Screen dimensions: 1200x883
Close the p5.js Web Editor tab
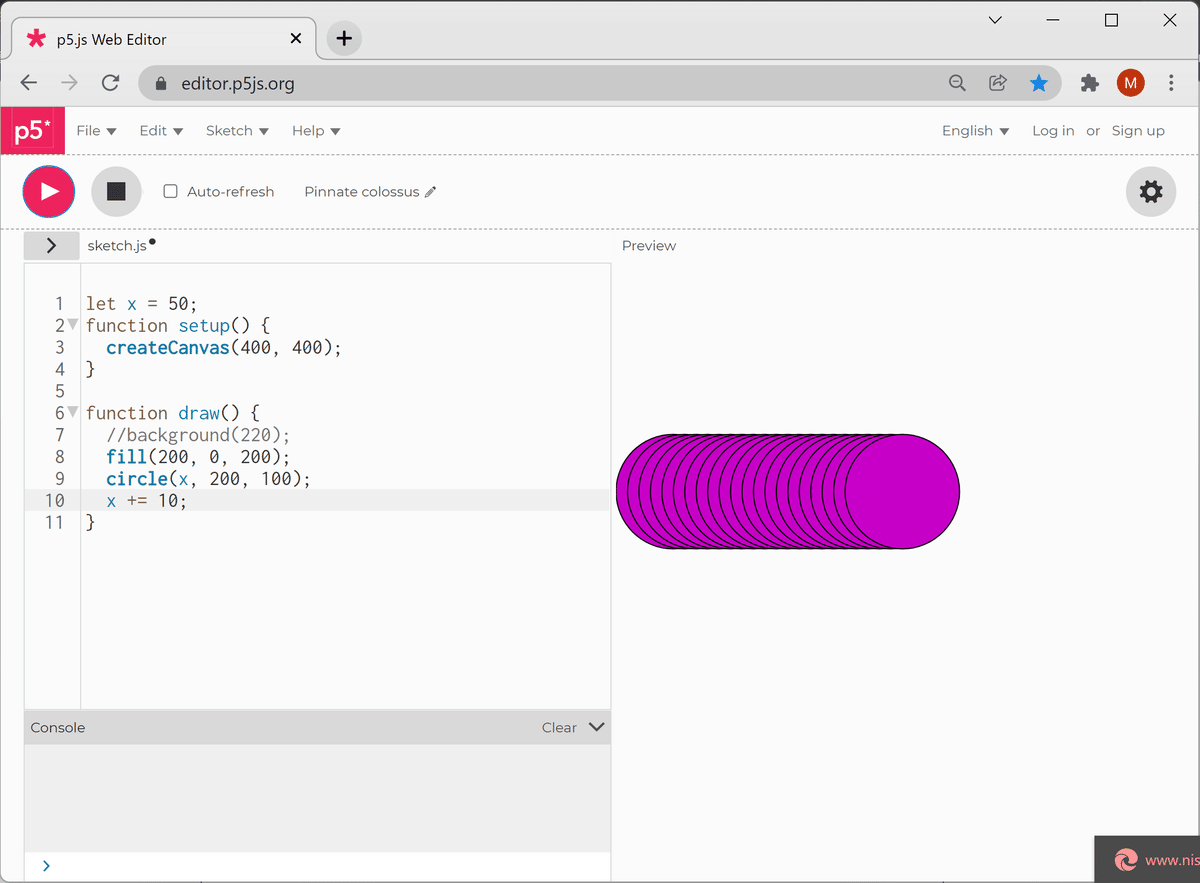(x=295, y=39)
